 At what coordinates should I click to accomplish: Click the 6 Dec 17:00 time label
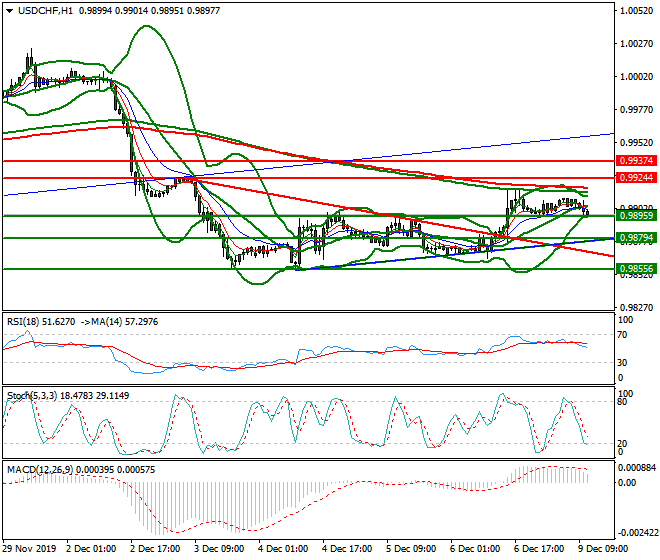pyautogui.click(x=539, y=549)
